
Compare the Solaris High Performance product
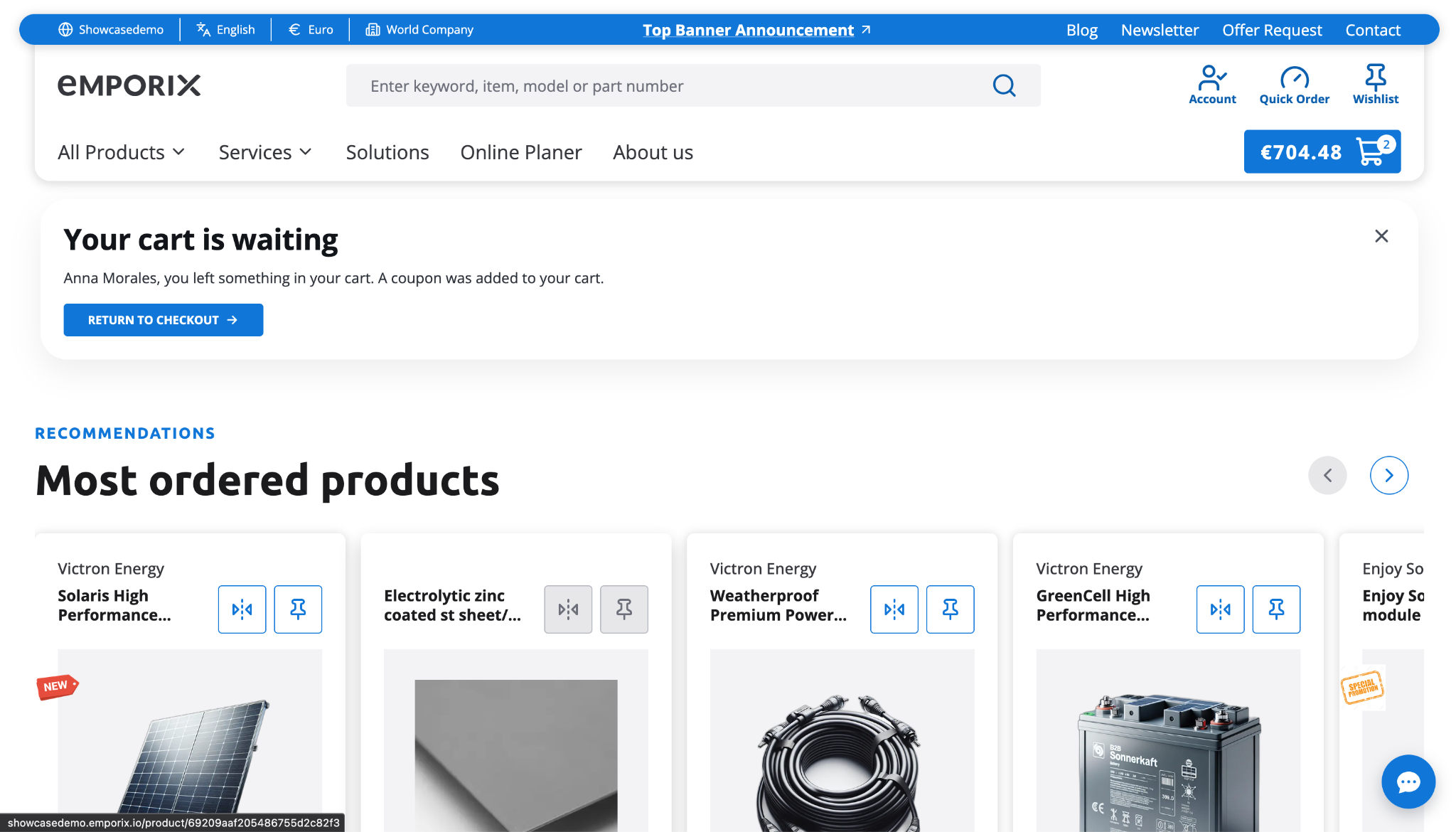(x=242, y=609)
